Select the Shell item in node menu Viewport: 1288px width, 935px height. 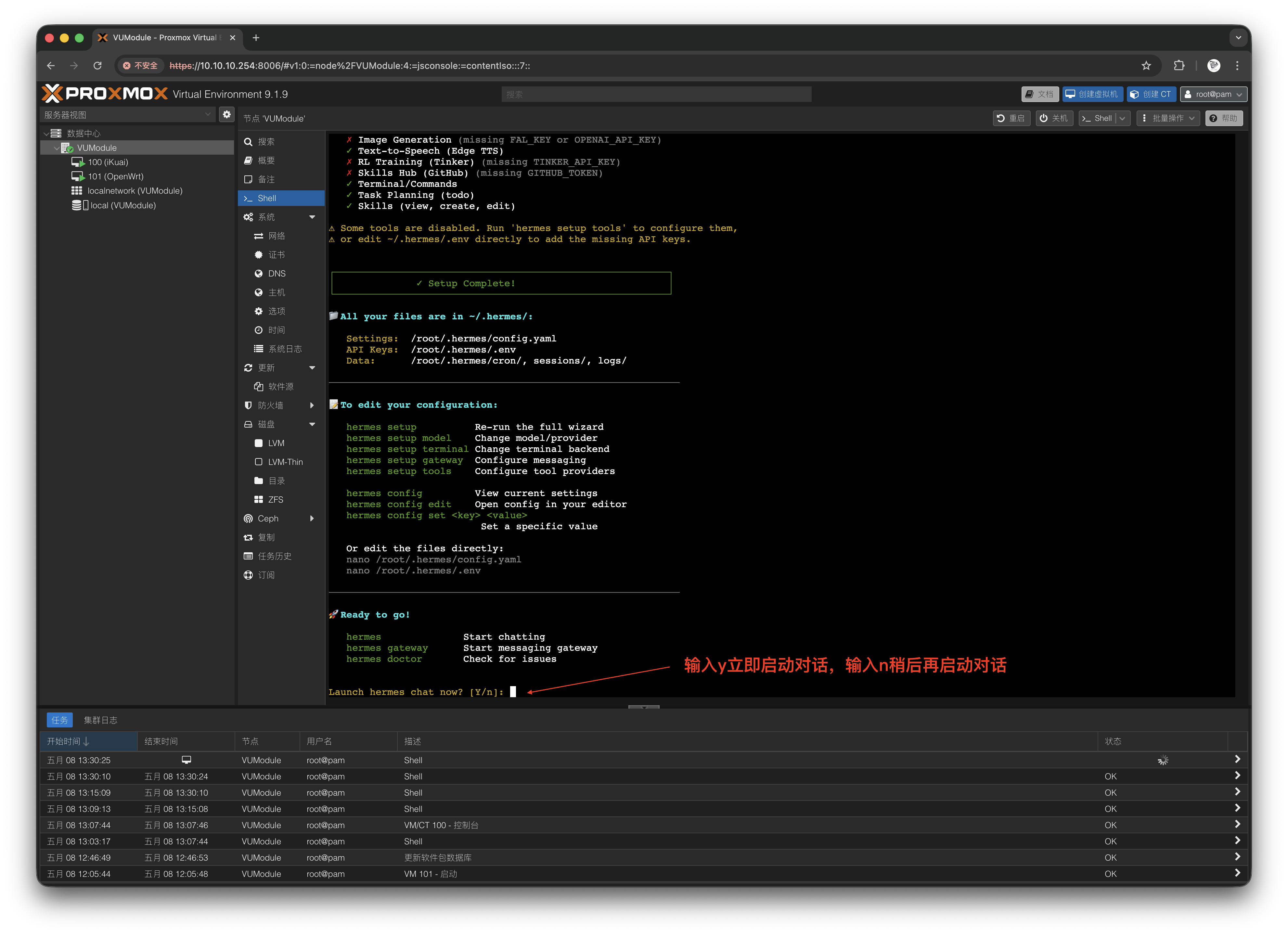[280, 198]
